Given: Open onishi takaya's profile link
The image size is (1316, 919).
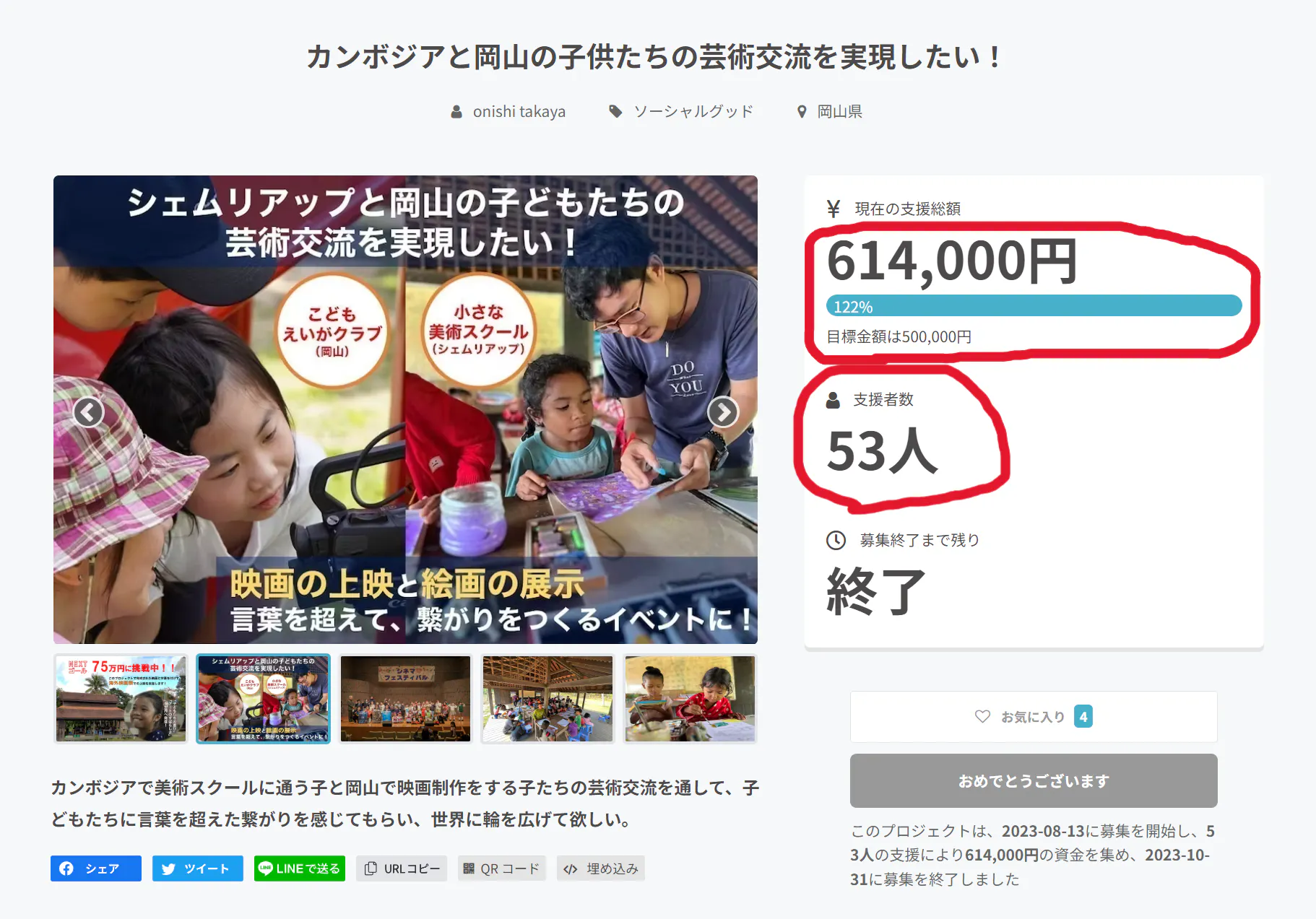Looking at the screenshot, I should (518, 112).
